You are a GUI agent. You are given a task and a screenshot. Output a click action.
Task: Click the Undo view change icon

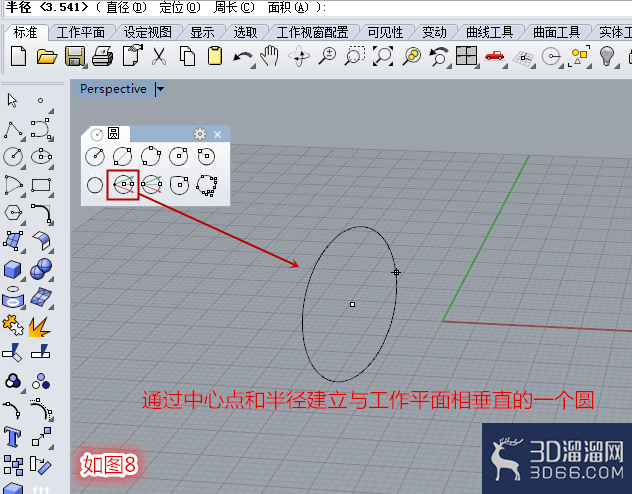pos(439,56)
